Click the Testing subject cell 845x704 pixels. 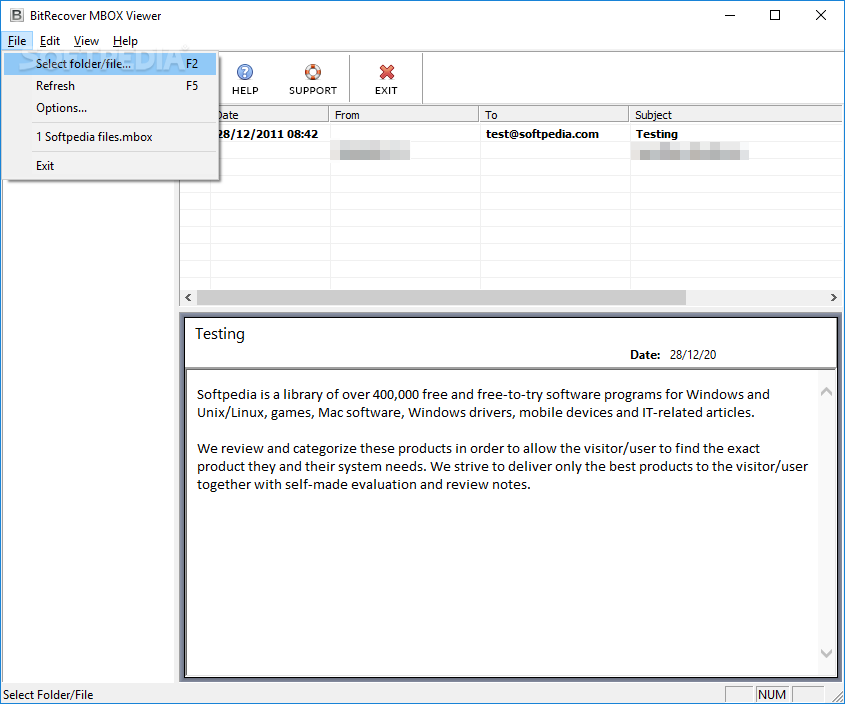pos(656,134)
